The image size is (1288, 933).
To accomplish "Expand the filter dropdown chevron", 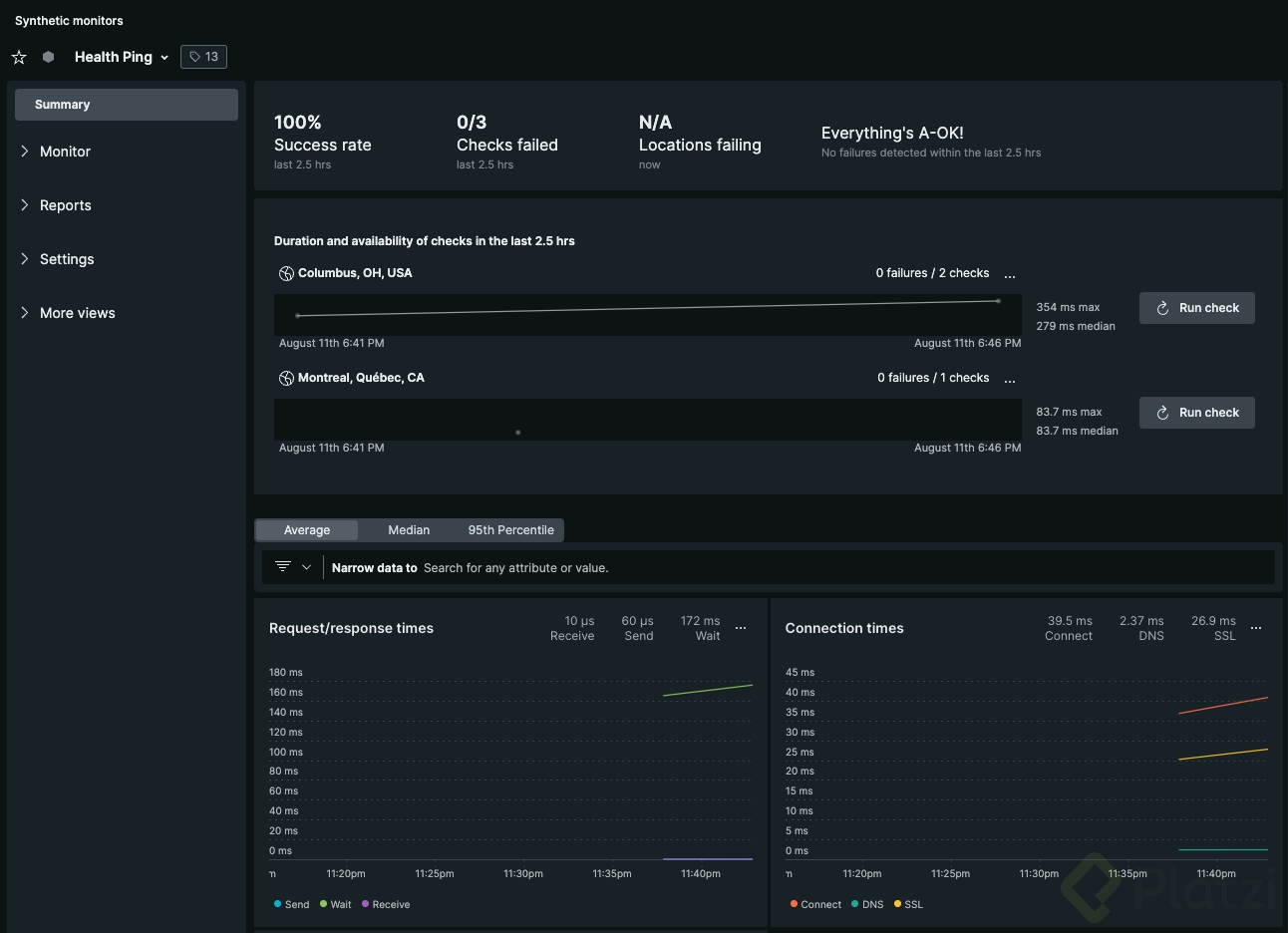I will [306, 567].
